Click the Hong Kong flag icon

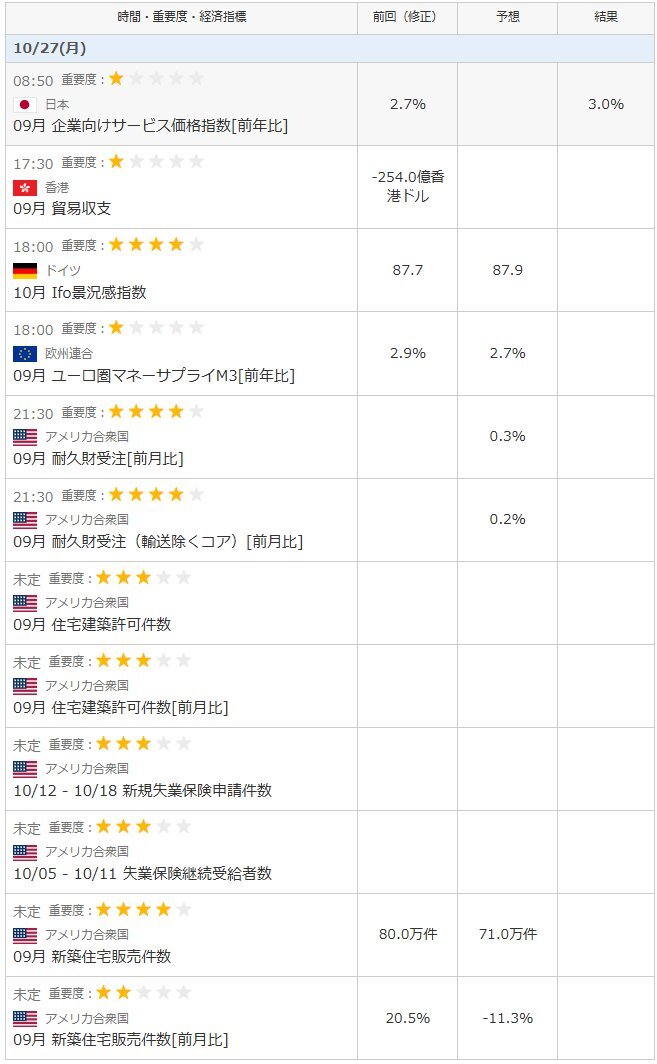pyautogui.click(x=25, y=187)
